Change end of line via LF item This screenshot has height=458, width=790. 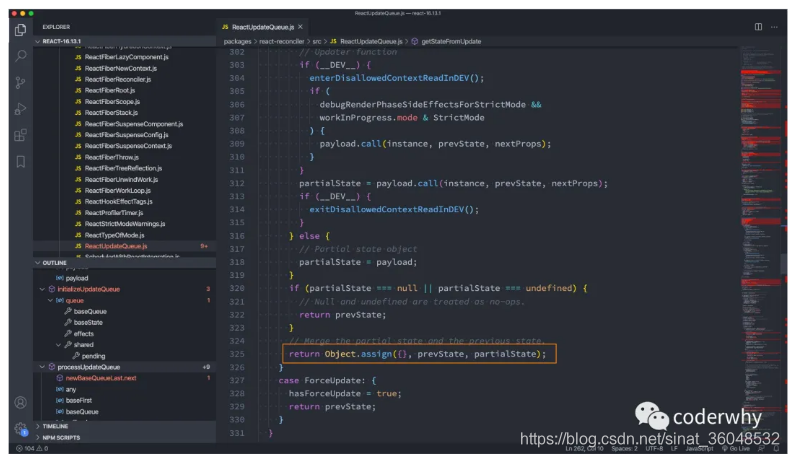point(674,448)
